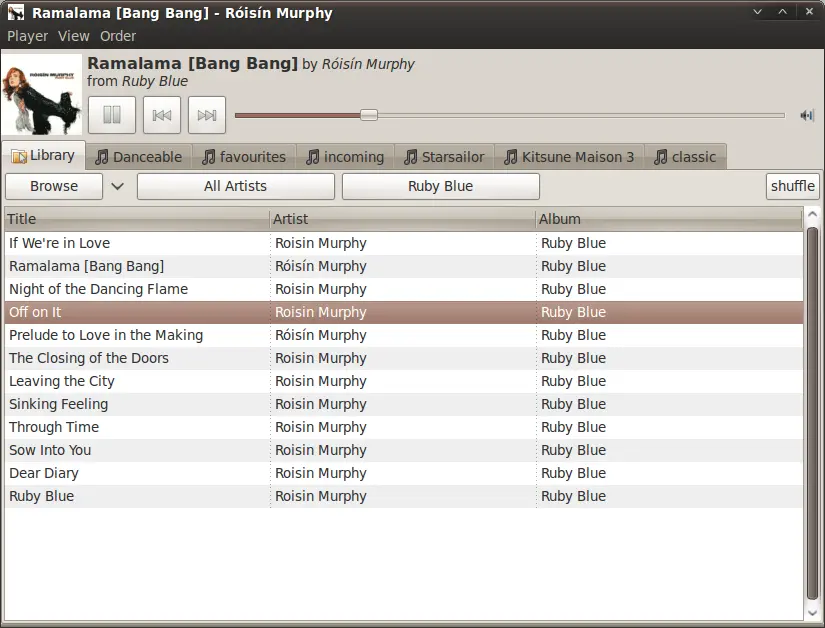The width and height of the screenshot is (825, 628).
Task: Skip back to the previous track
Action: tap(161, 115)
